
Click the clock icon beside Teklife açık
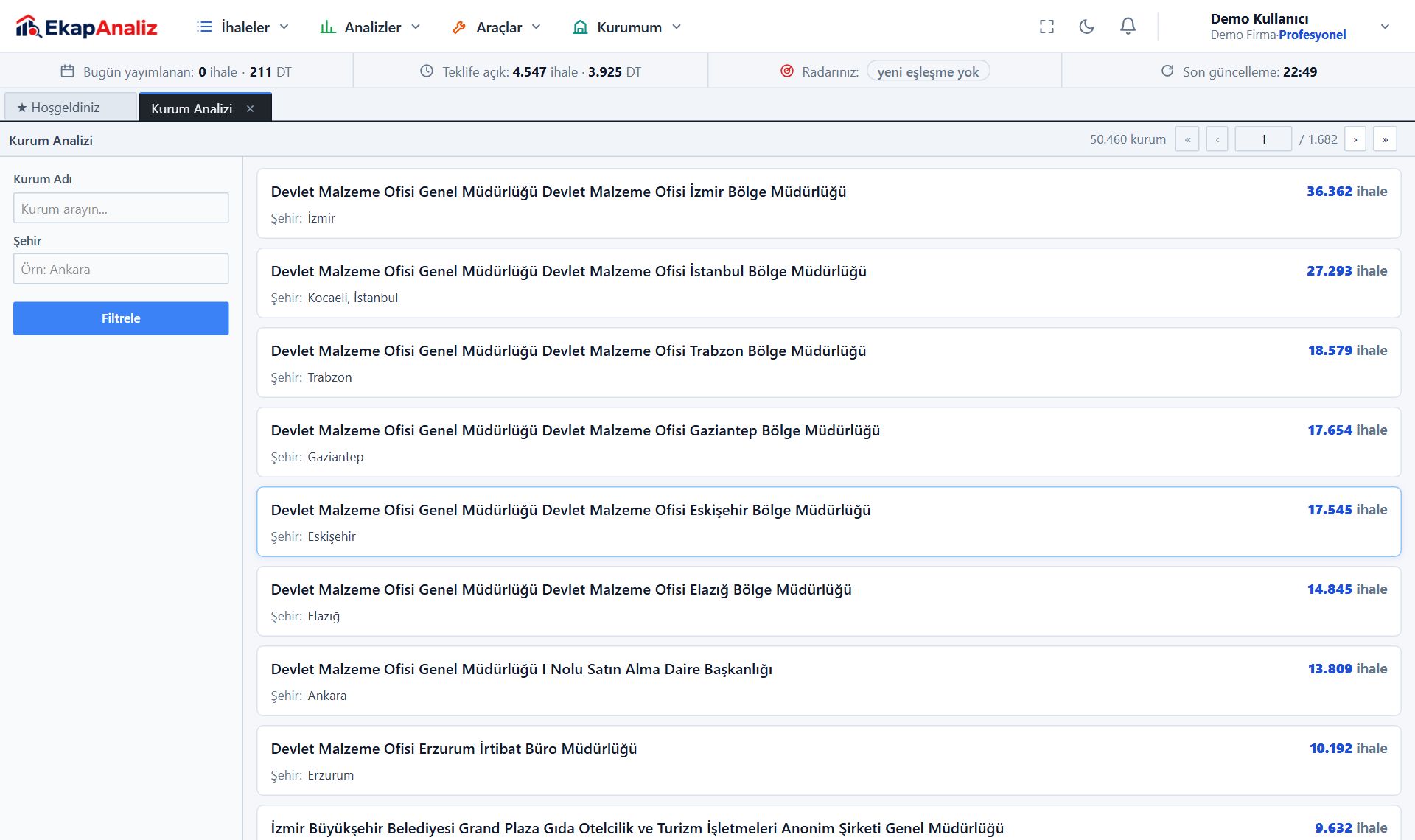point(426,71)
